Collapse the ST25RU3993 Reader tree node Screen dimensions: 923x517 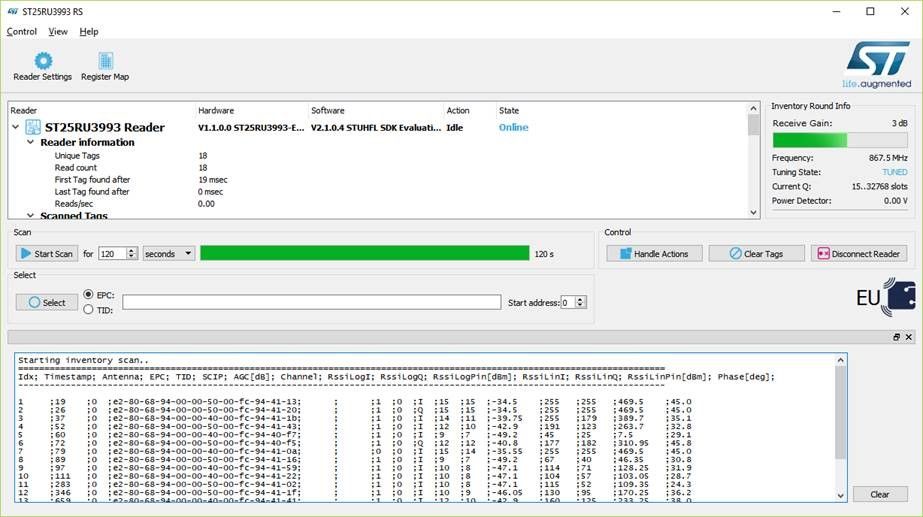tap(16, 127)
